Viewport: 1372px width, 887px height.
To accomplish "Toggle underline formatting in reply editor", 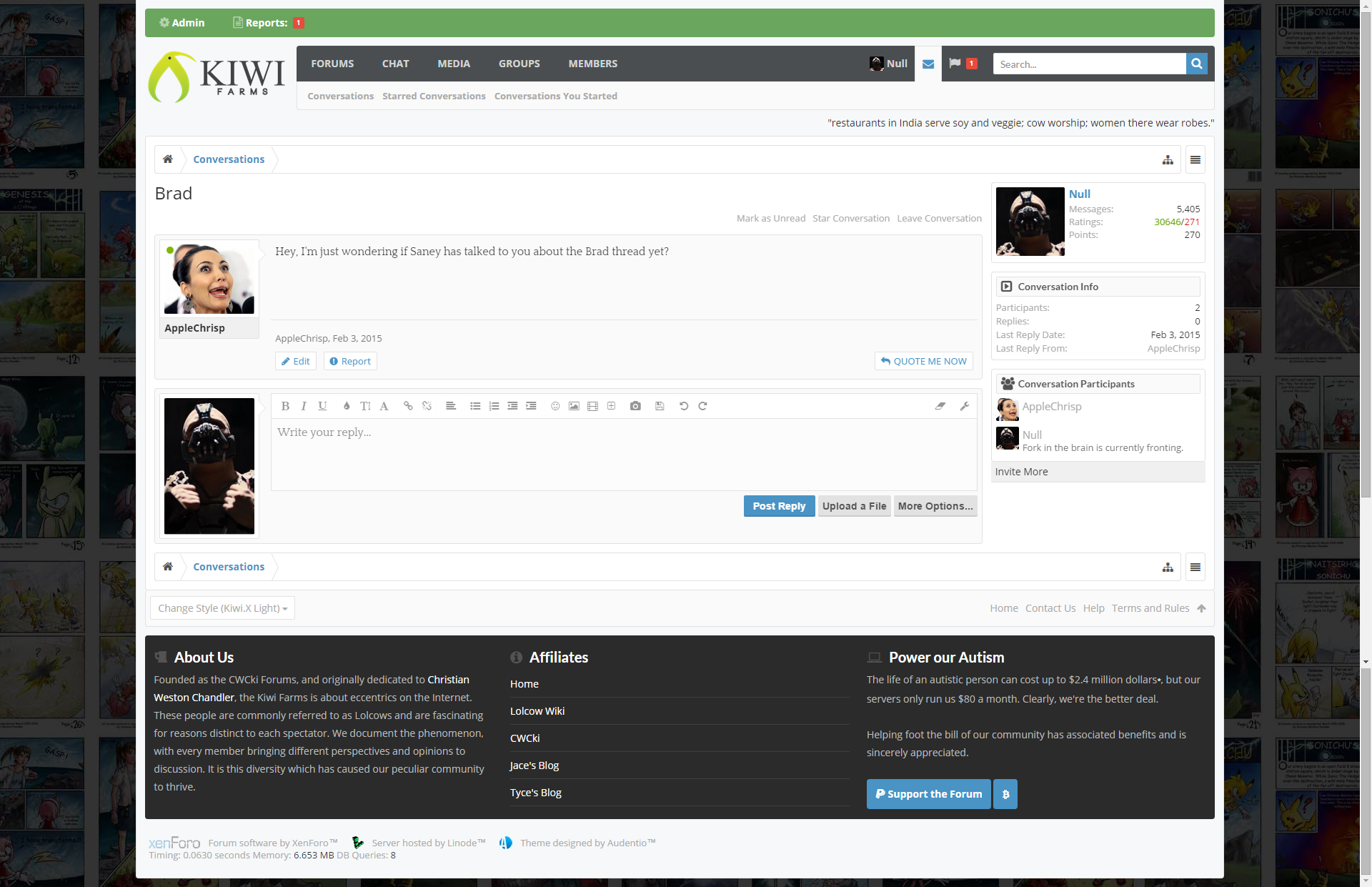I will pyautogui.click(x=322, y=406).
